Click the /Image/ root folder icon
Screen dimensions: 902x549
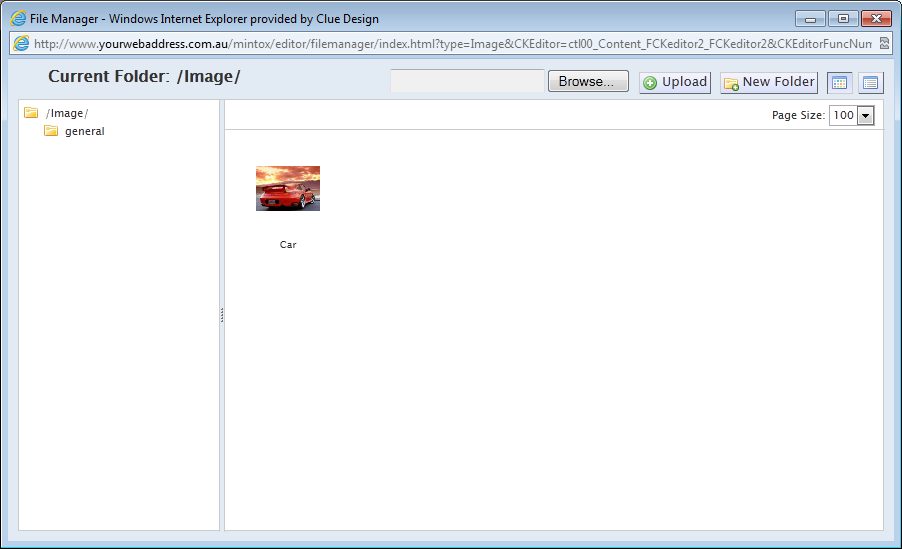(31, 113)
